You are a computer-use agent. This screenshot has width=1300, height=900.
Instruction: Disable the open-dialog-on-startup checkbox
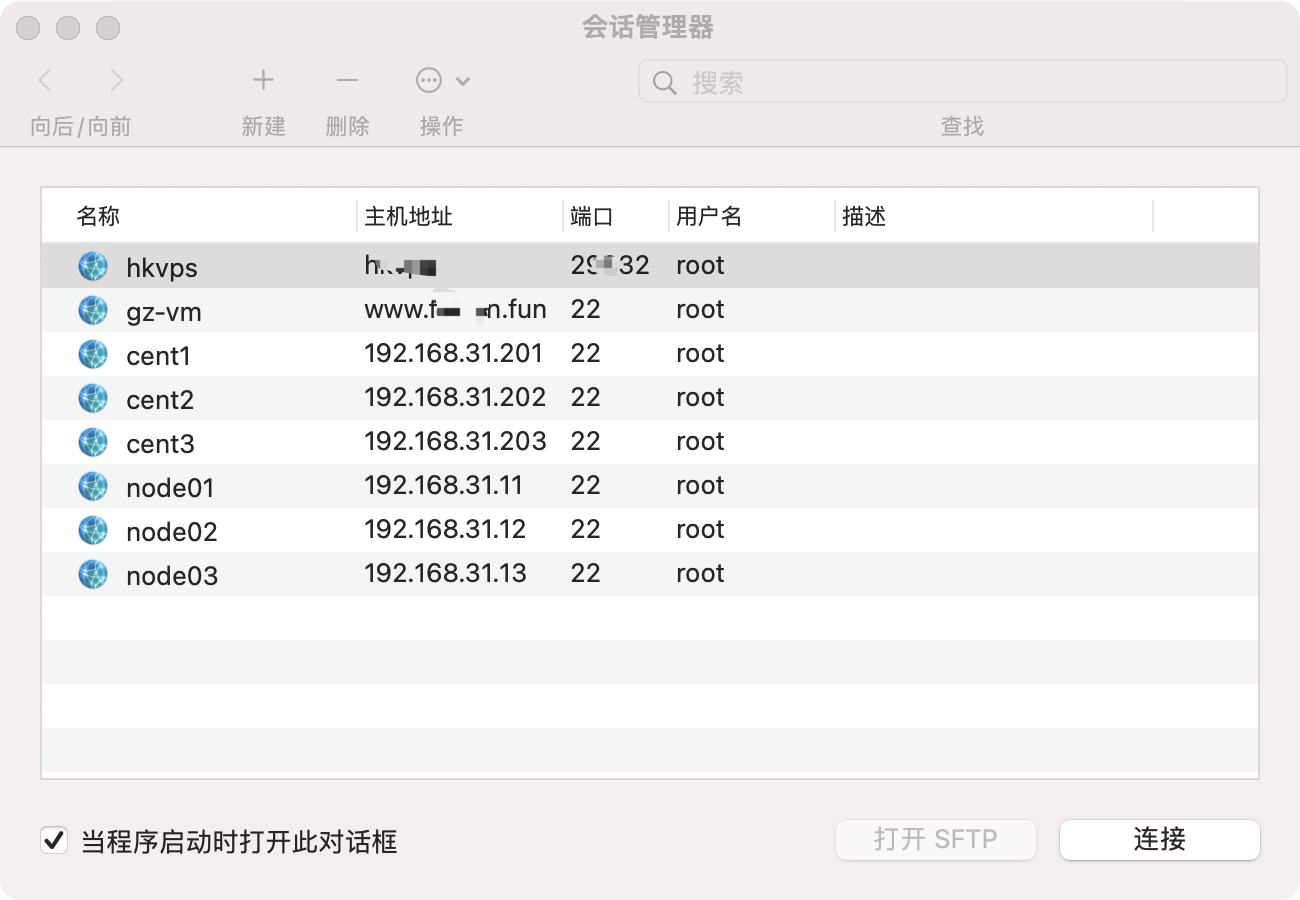53,842
